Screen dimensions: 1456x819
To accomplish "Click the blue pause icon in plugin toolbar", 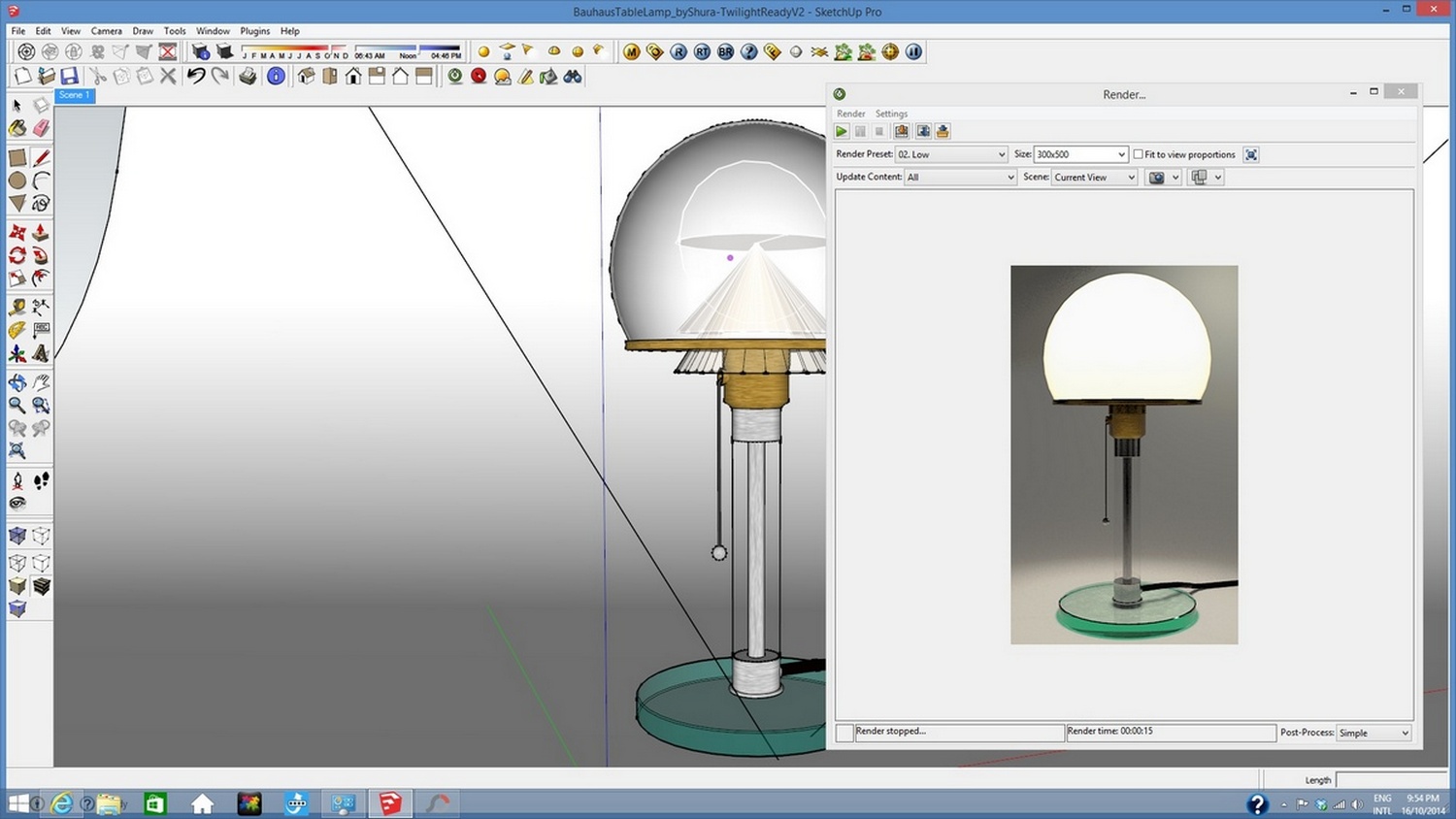I will pos(913,51).
